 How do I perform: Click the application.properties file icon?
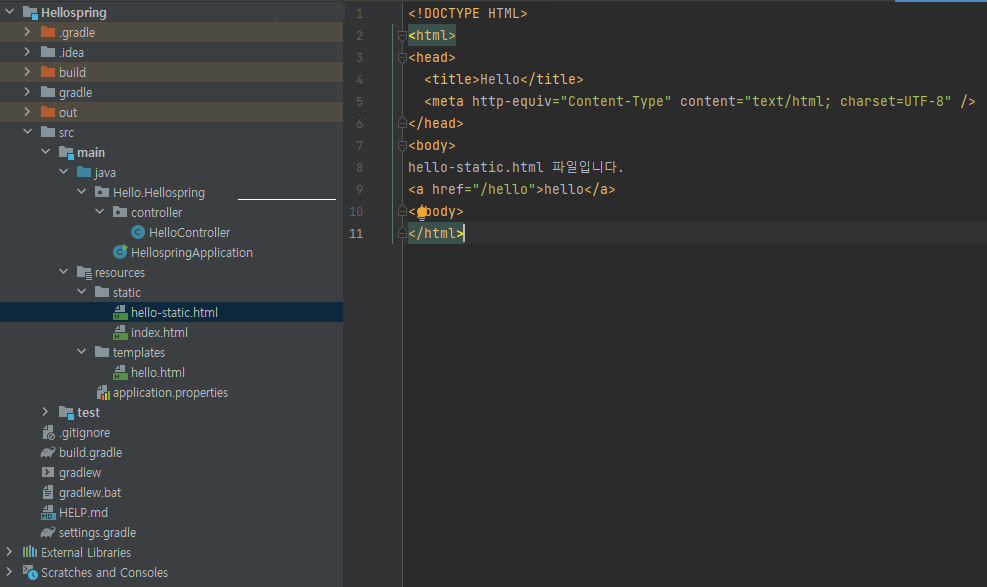pos(103,393)
